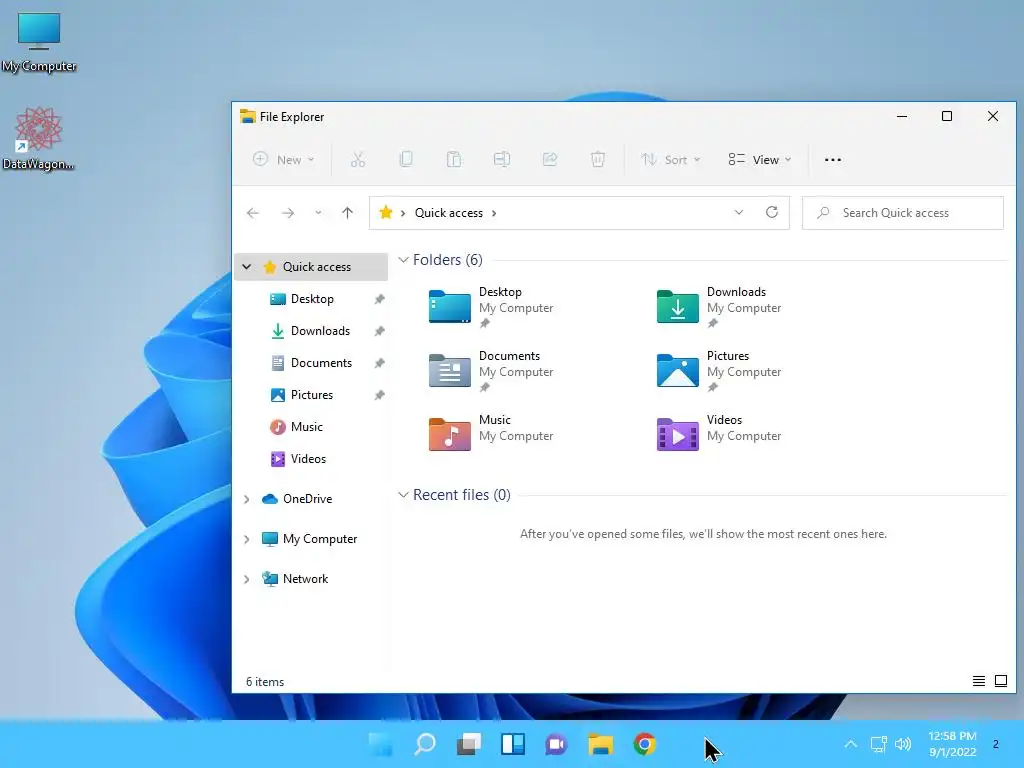1024x768 pixels.
Task: Collapse the Recent files (0) group
Action: [x=404, y=495]
